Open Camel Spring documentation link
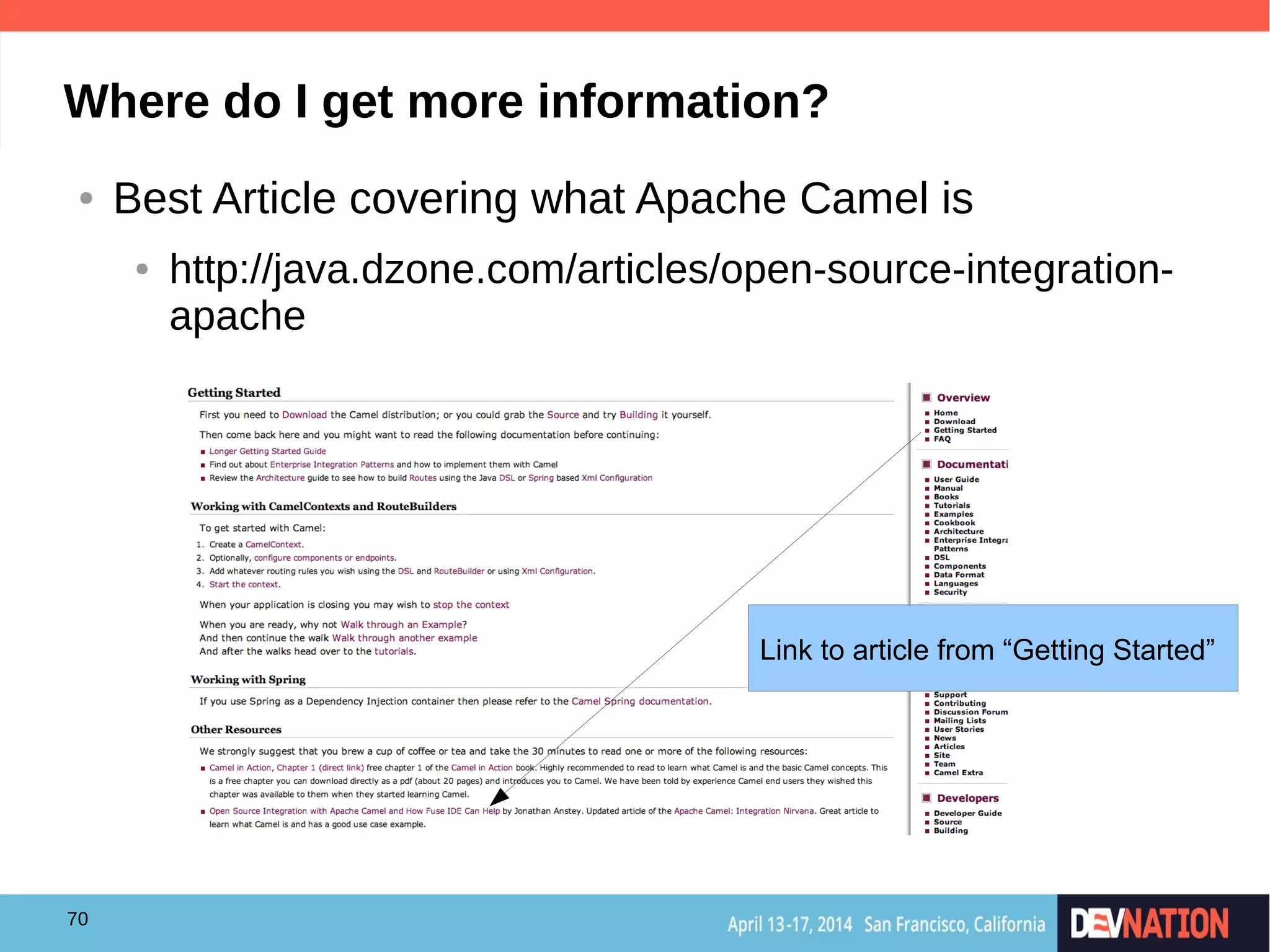Viewport: 1270px width, 952px height. tap(640, 701)
